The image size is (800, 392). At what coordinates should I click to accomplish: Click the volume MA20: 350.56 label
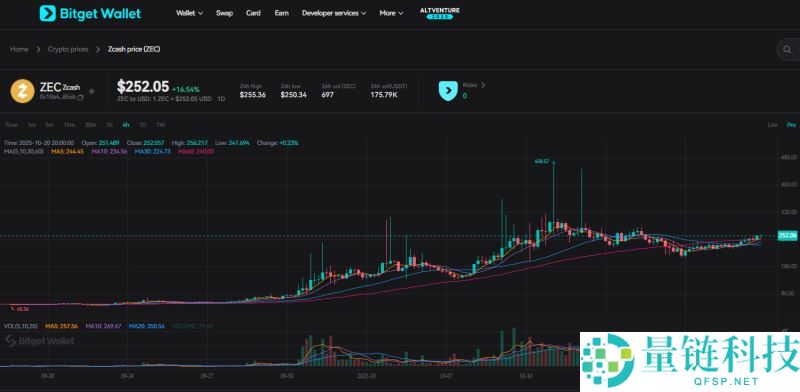click(x=147, y=326)
